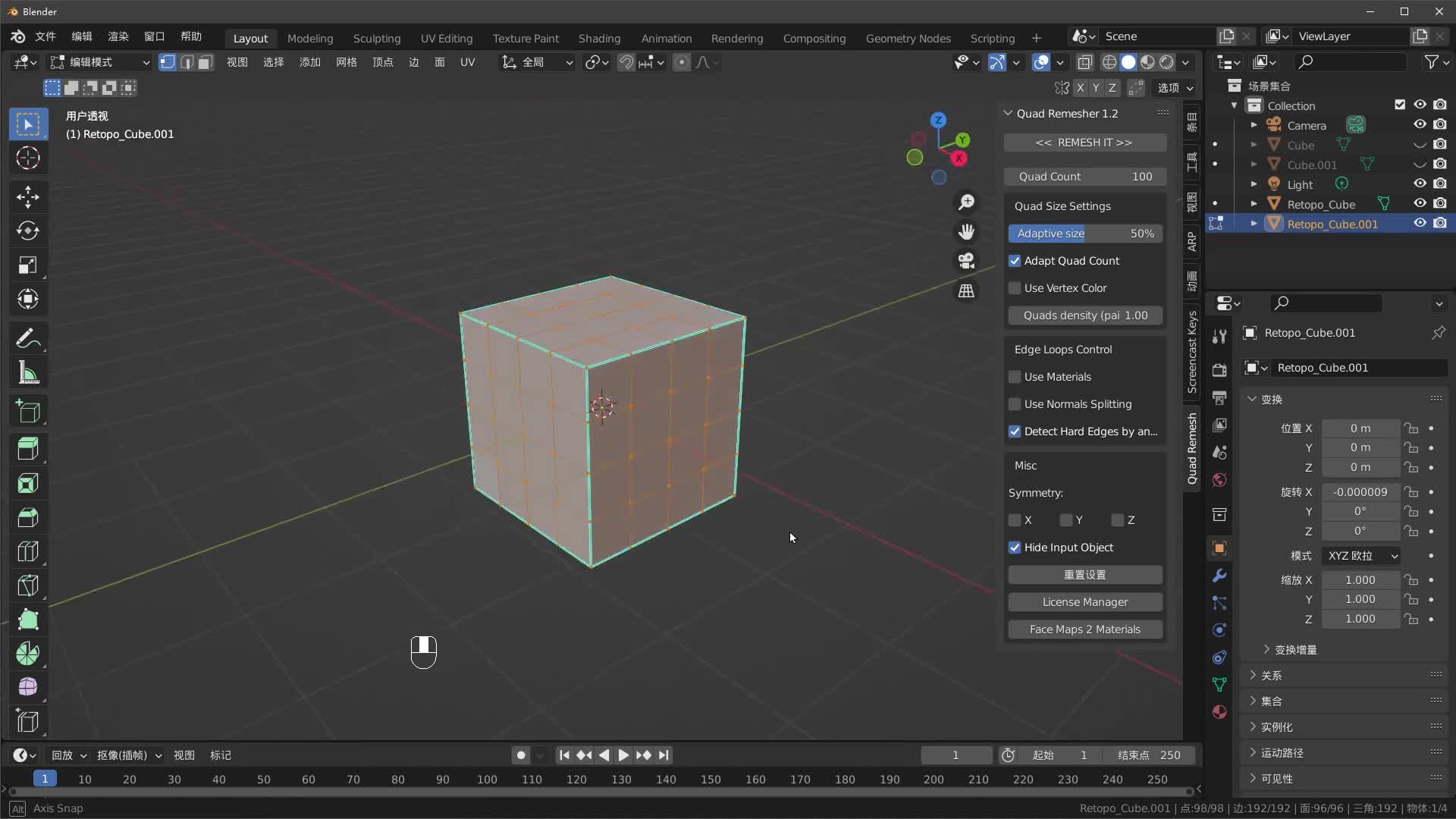The image size is (1456, 819).
Task: Switch to UV Editing workspace tab
Action: pos(446,38)
